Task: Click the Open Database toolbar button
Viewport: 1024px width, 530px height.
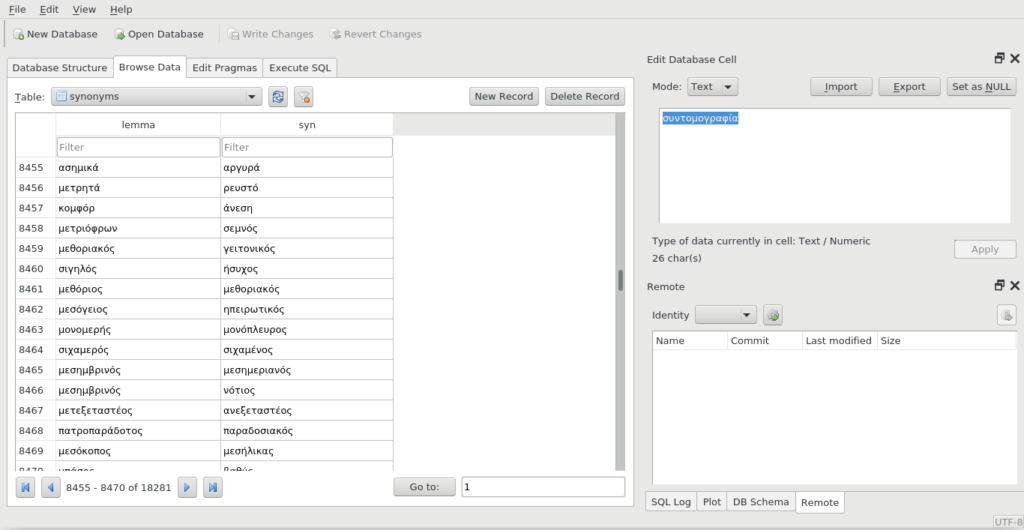Action: 159,34
